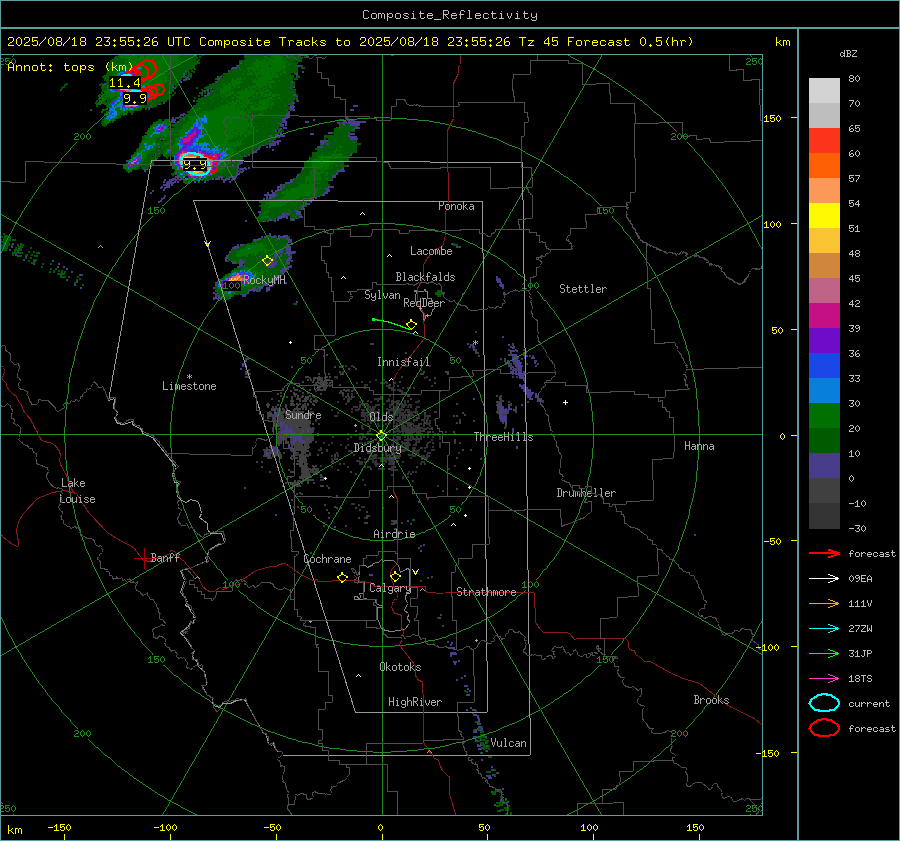Screen dimensions: 900x841
Task: Select the magenta 39-42 dBZ color swatch
Action: pos(824,316)
